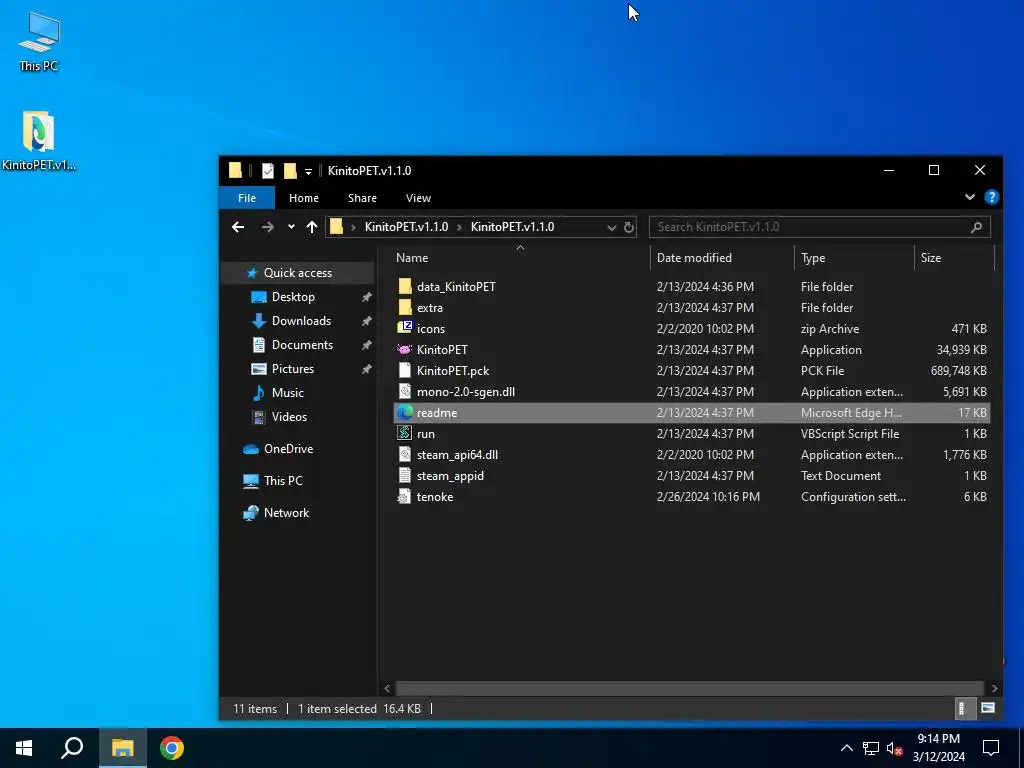Click the search magnifier icon
The image size is (1024, 768).
(976, 227)
